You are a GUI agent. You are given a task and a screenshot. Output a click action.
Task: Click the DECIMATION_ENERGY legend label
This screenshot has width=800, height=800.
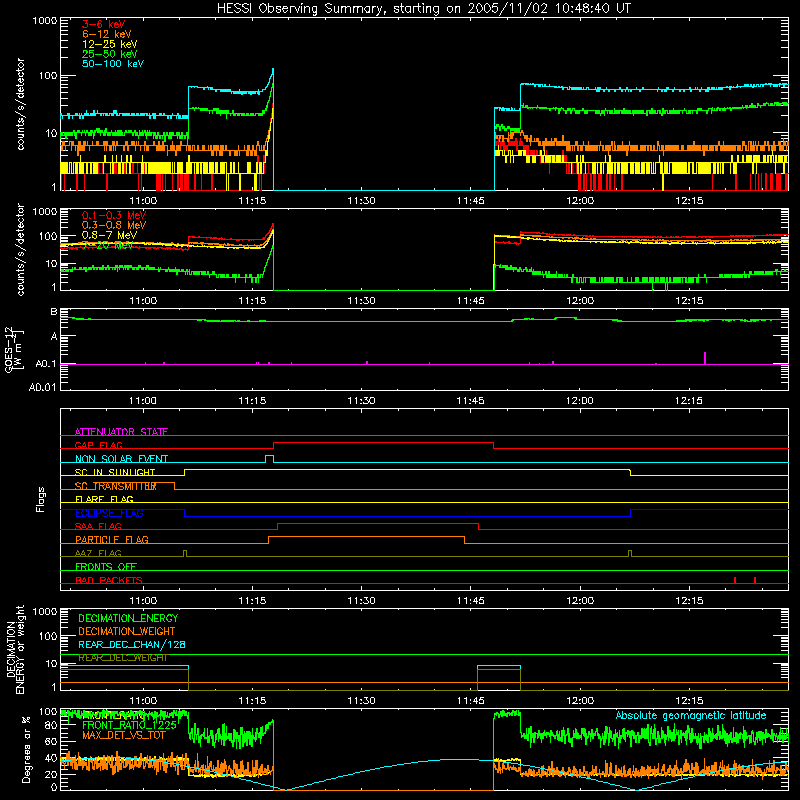pos(128,618)
